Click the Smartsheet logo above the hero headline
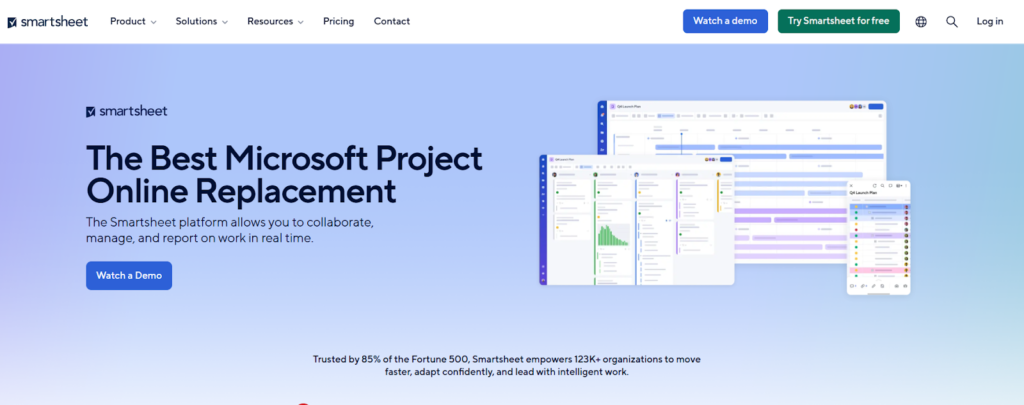 point(126,111)
